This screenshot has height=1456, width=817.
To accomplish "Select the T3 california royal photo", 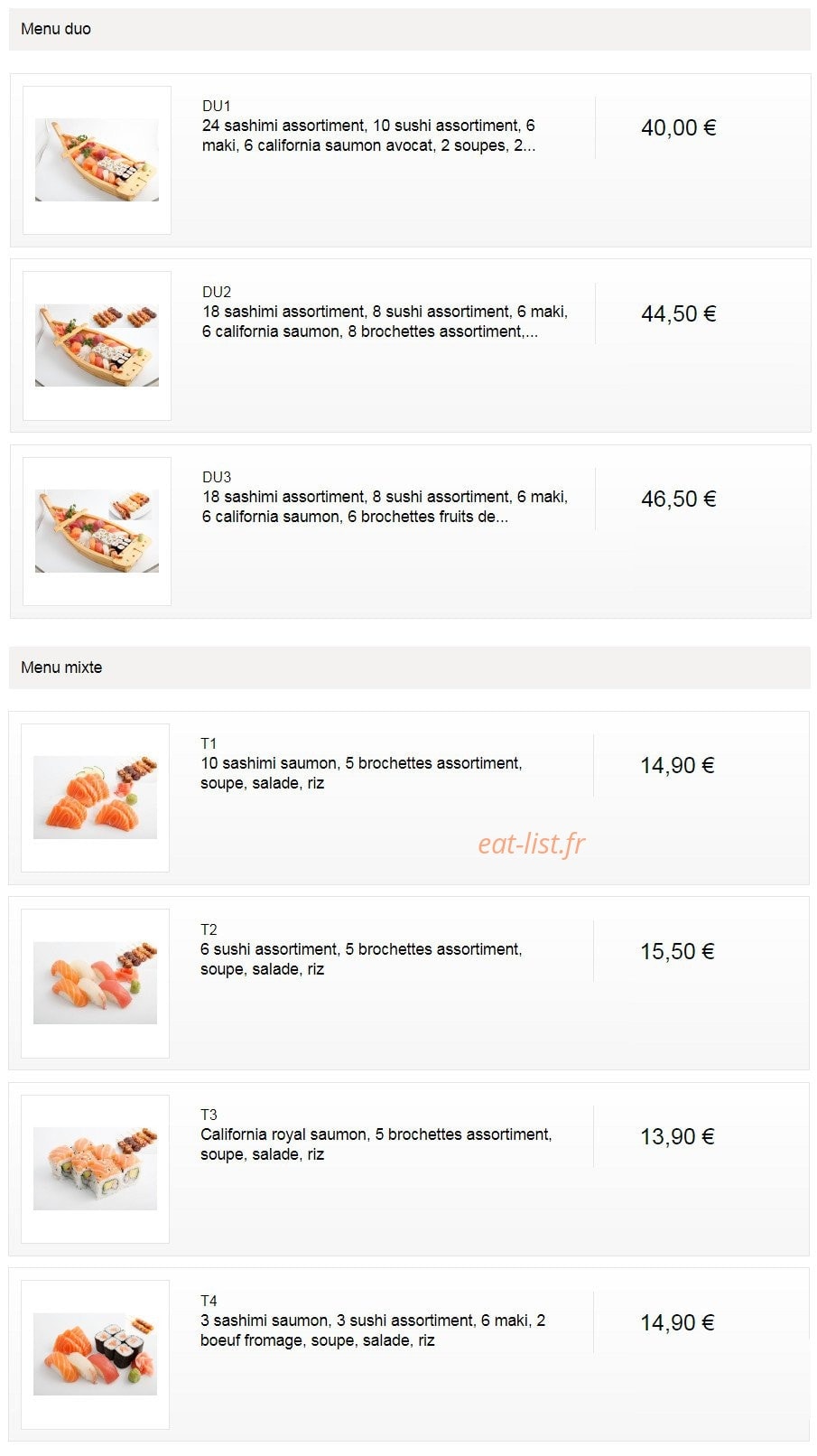I will (x=95, y=1169).
